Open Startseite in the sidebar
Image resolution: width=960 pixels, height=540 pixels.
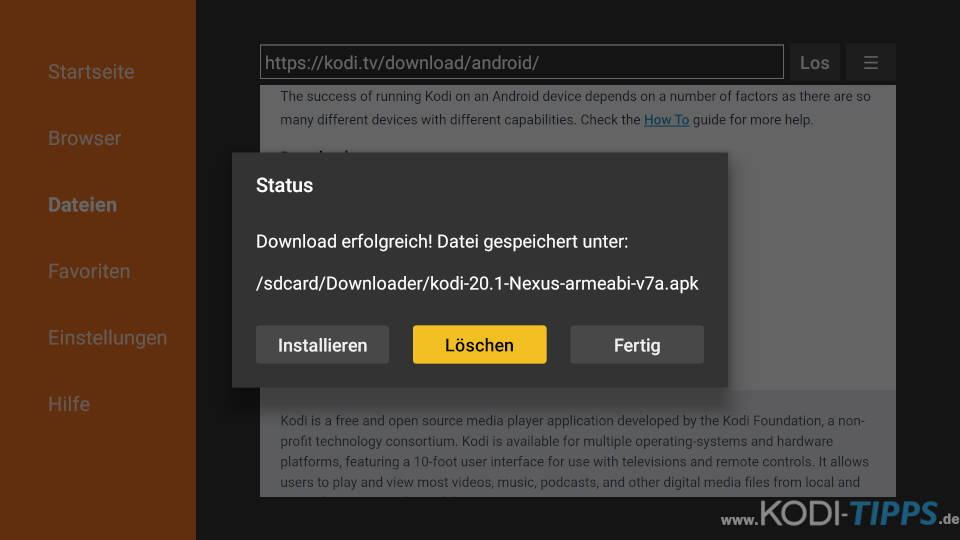pos(91,72)
